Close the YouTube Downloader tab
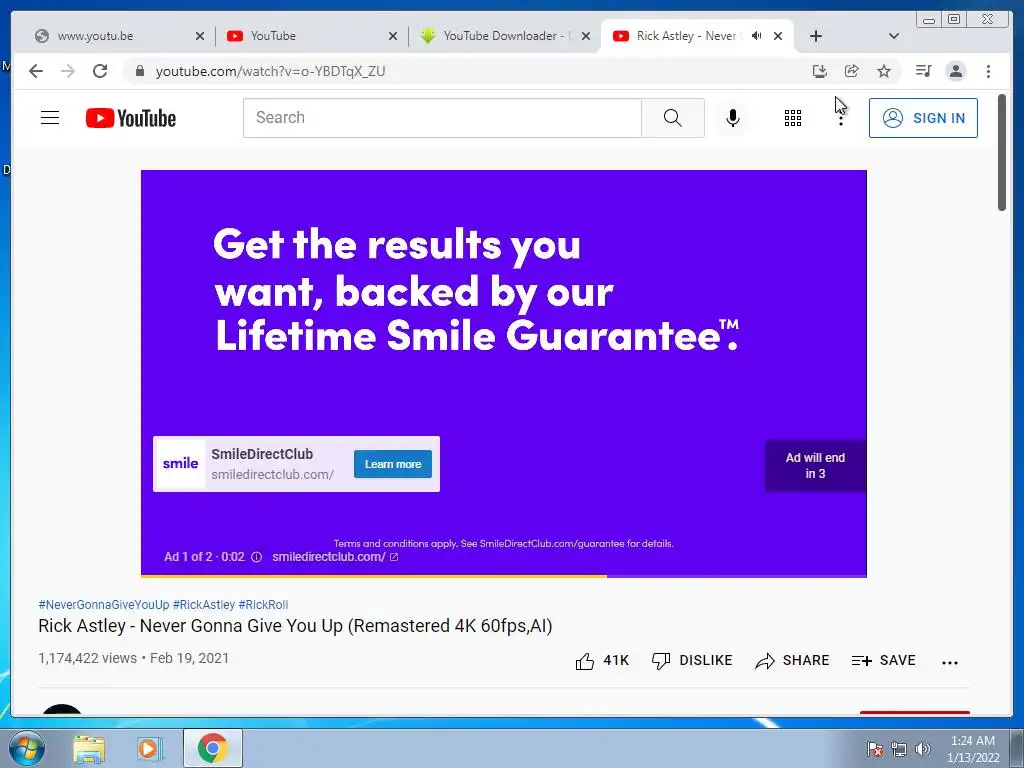This screenshot has height=768, width=1024. pyautogui.click(x=586, y=36)
